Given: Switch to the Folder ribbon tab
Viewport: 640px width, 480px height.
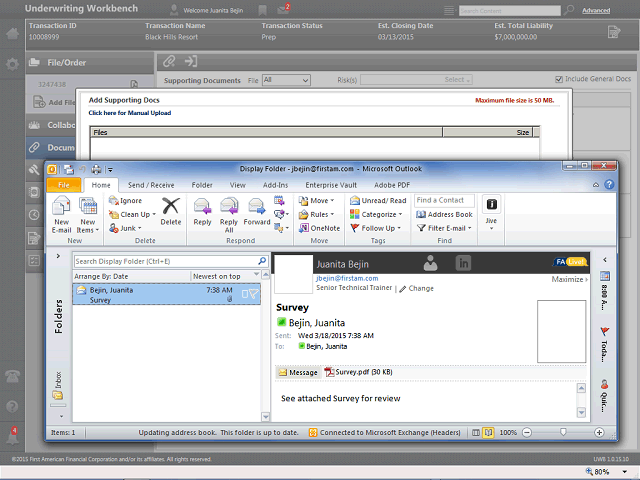Looking at the screenshot, I should click(202, 185).
